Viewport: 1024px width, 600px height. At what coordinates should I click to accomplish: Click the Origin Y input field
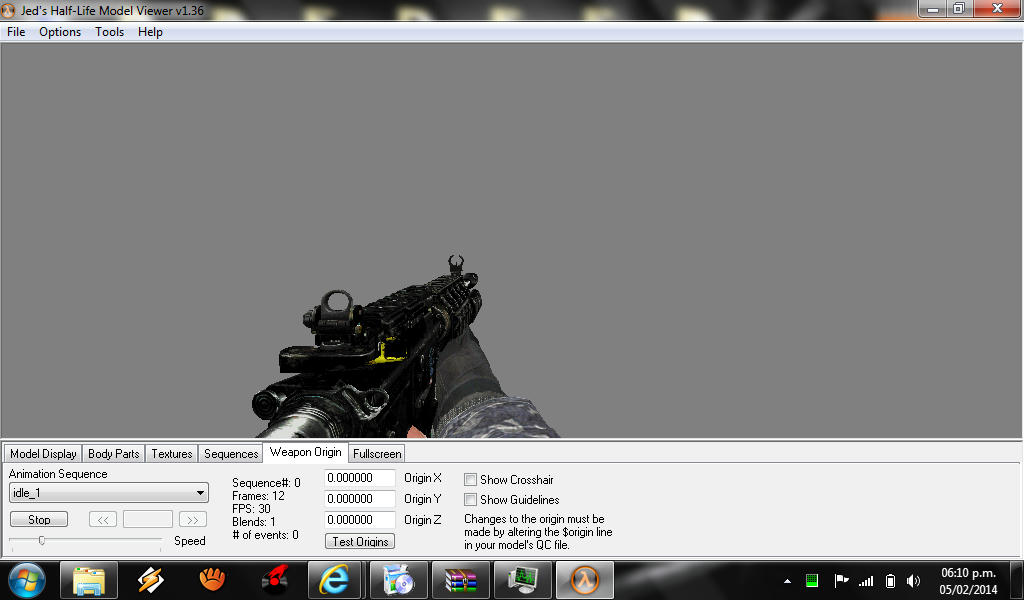coord(360,499)
